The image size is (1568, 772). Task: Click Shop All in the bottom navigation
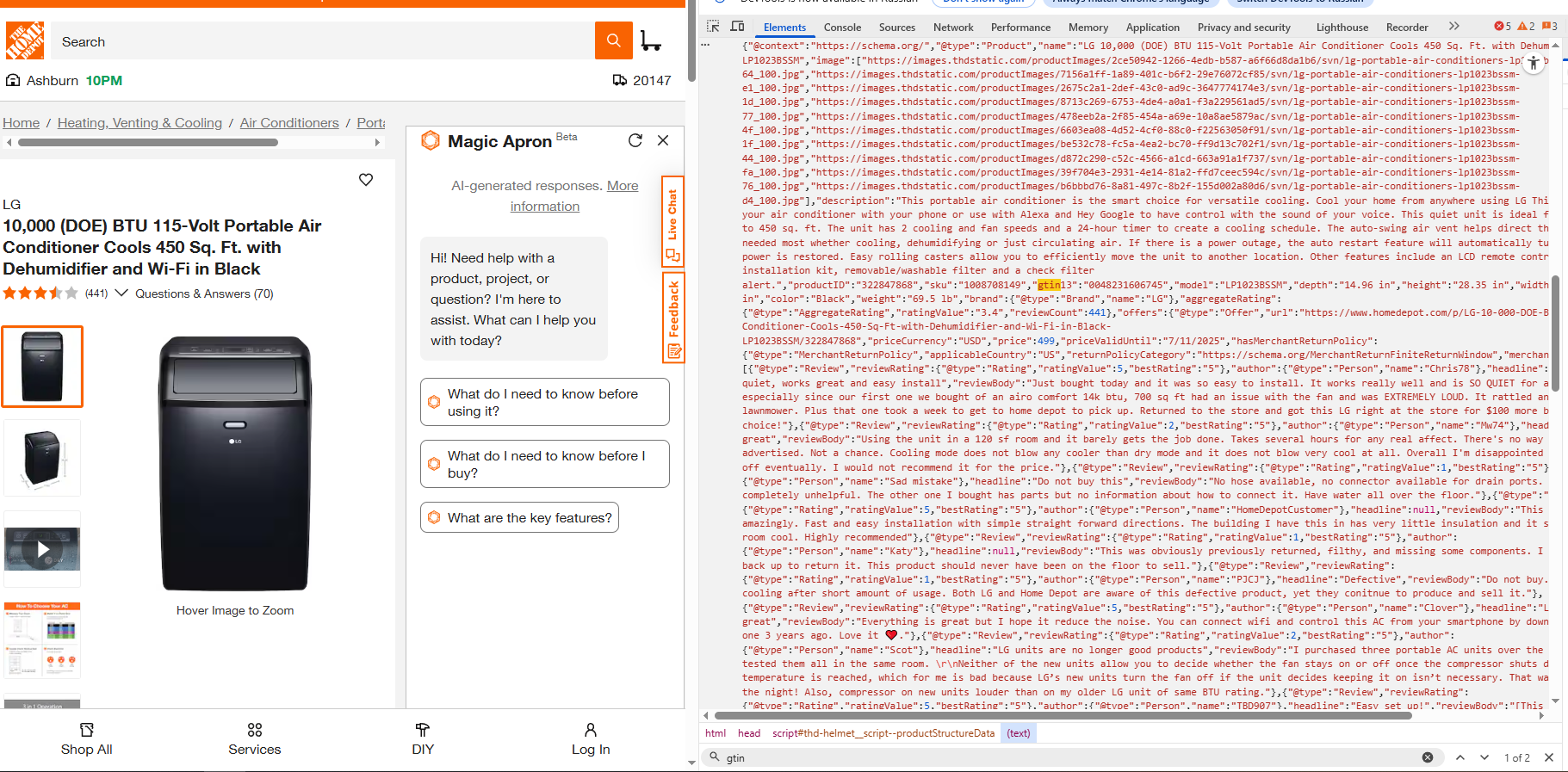[86, 739]
